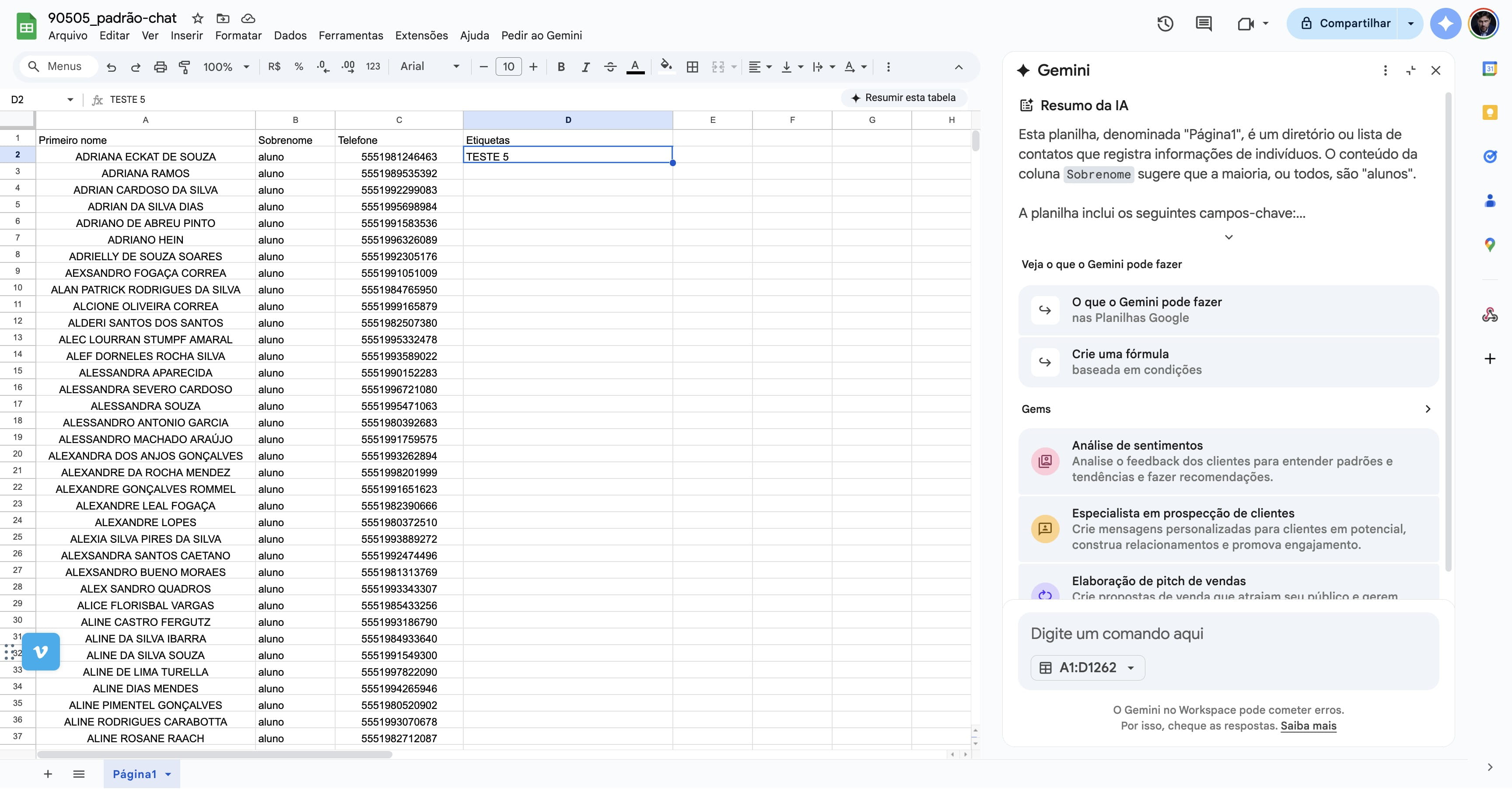Increase font size with plus button
The image size is (1512, 789).
[533, 67]
